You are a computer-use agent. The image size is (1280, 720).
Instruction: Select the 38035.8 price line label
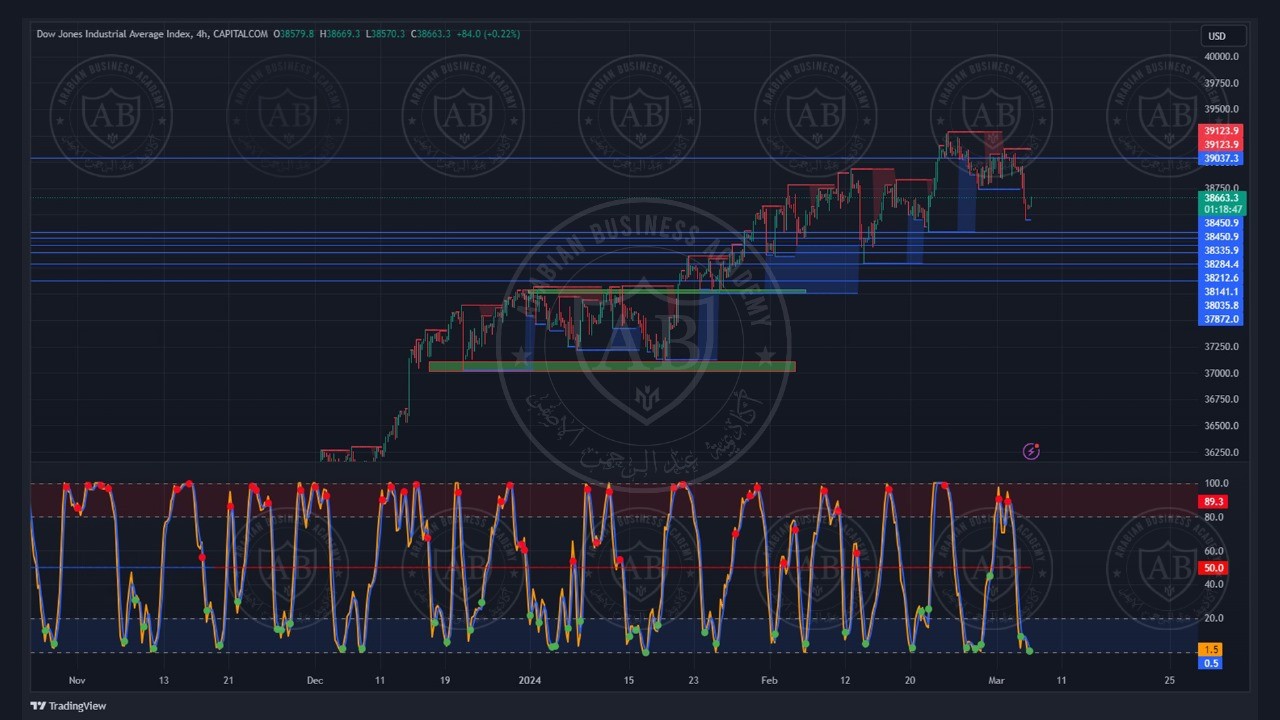point(1221,306)
